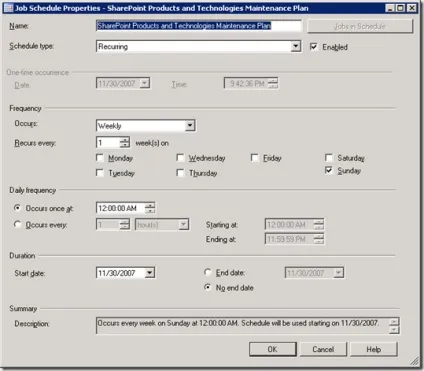Image resolution: width=424 pixels, height=371 pixels.
Task: Click the Name text field
Action: pos(199,26)
